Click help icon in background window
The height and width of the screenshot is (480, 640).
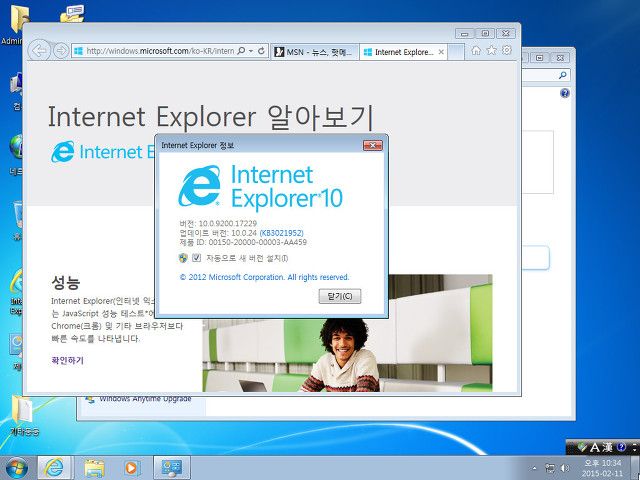pyautogui.click(x=564, y=93)
